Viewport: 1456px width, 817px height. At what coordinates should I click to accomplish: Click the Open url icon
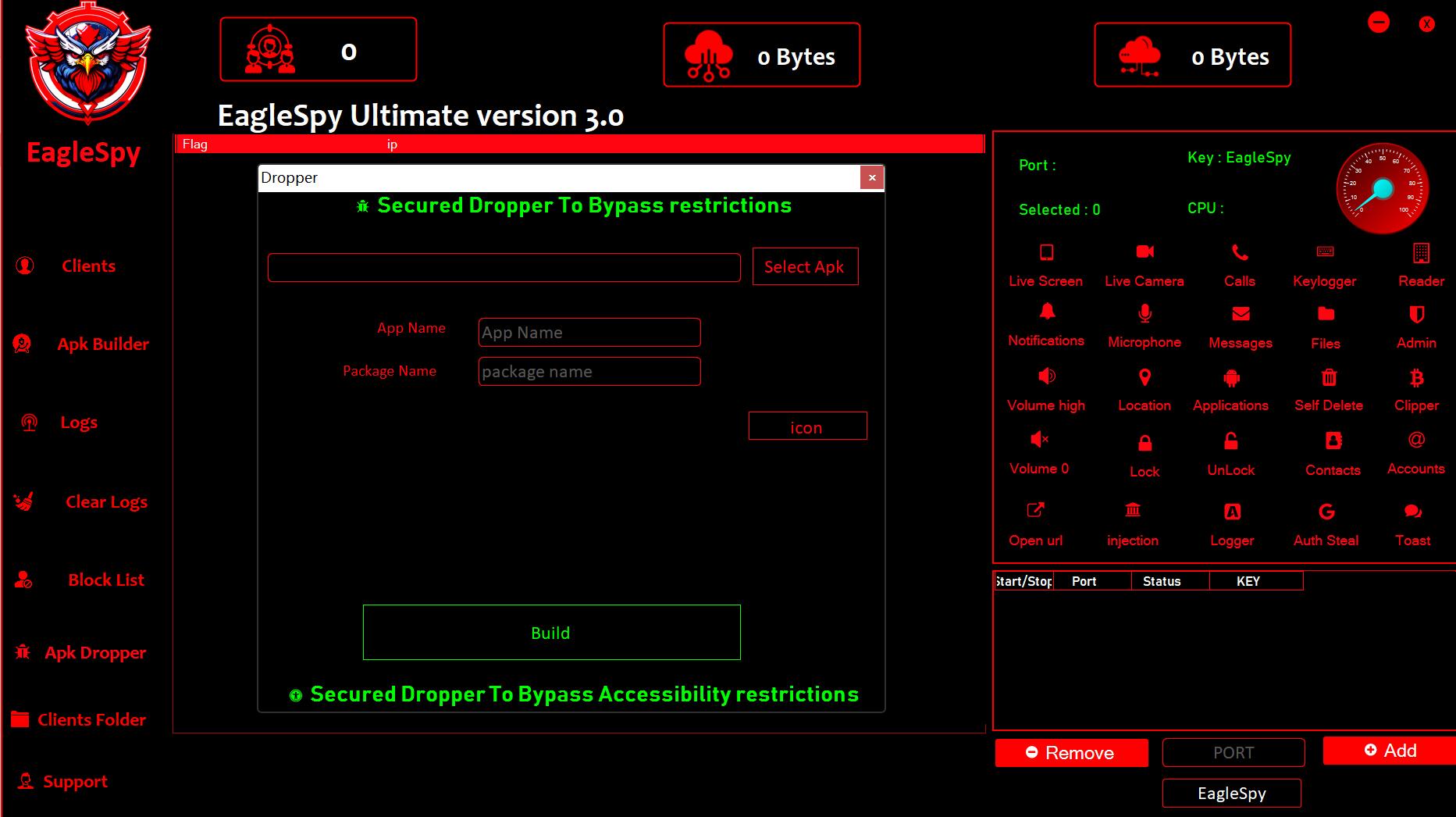click(x=1035, y=510)
